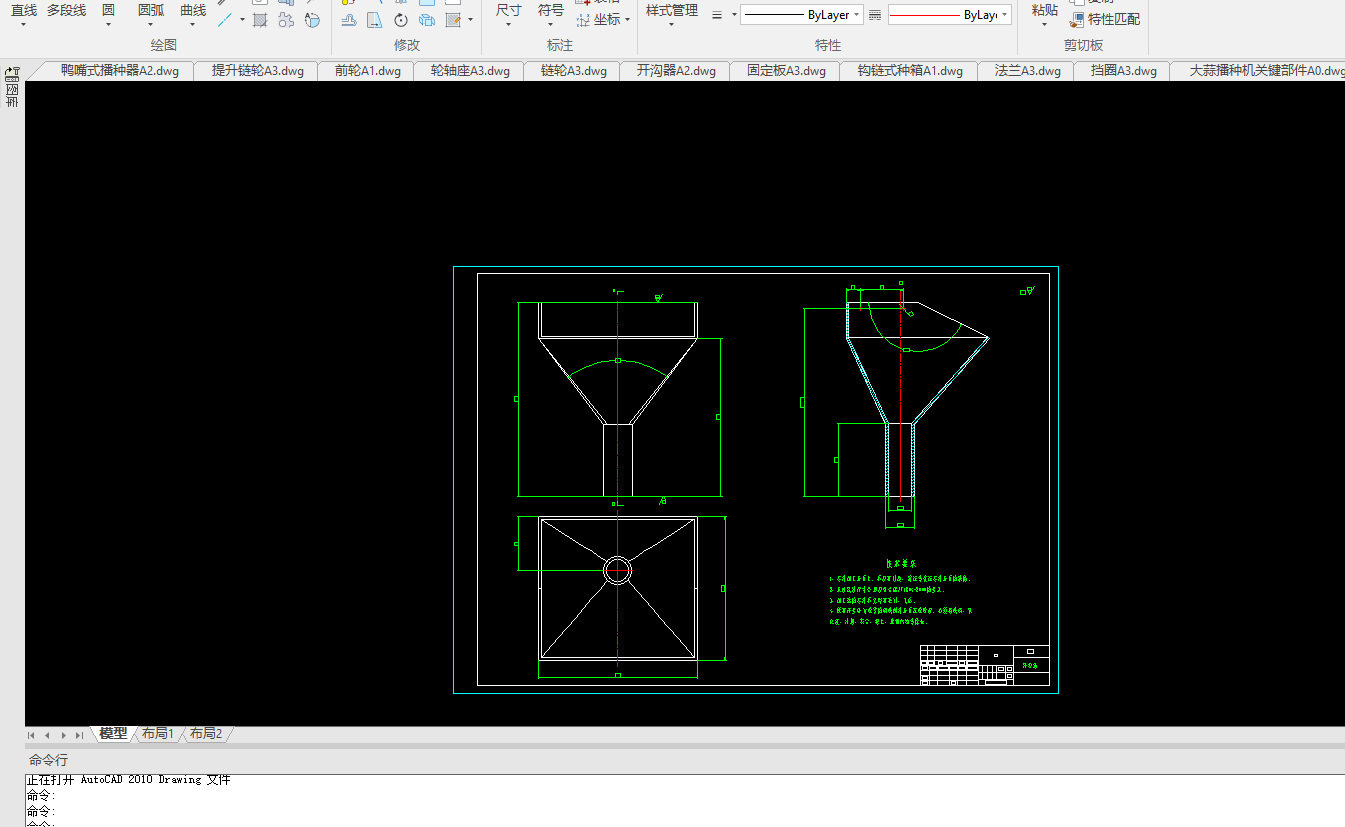The width and height of the screenshot is (1345, 827).
Task: Select the diagonal construction line icon
Action: (x=226, y=19)
